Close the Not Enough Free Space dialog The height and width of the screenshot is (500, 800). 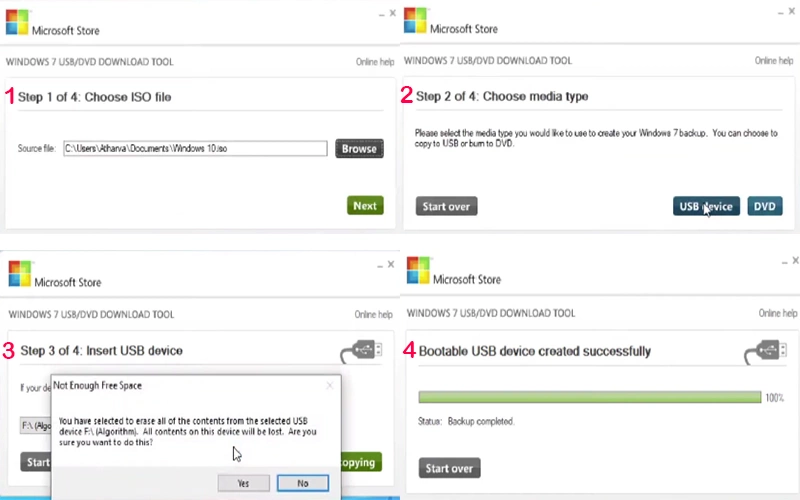click(x=330, y=385)
